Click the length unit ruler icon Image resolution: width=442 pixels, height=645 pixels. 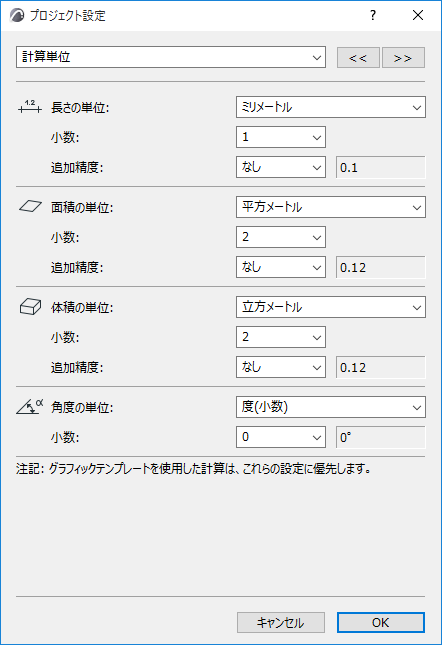point(30,107)
